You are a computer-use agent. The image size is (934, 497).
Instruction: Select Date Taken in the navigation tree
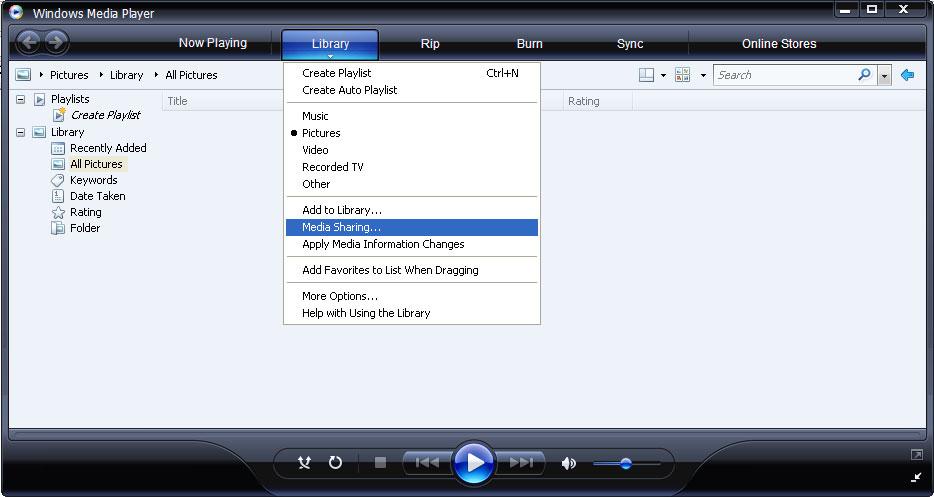pyautogui.click(x=98, y=196)
